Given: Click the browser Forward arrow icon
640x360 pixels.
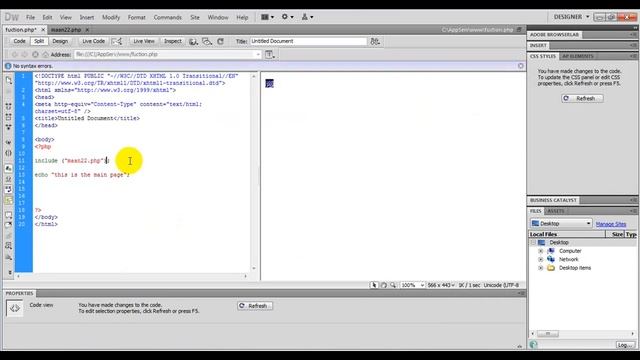Looking at the screenshot, I should click(x=24, y=54).
